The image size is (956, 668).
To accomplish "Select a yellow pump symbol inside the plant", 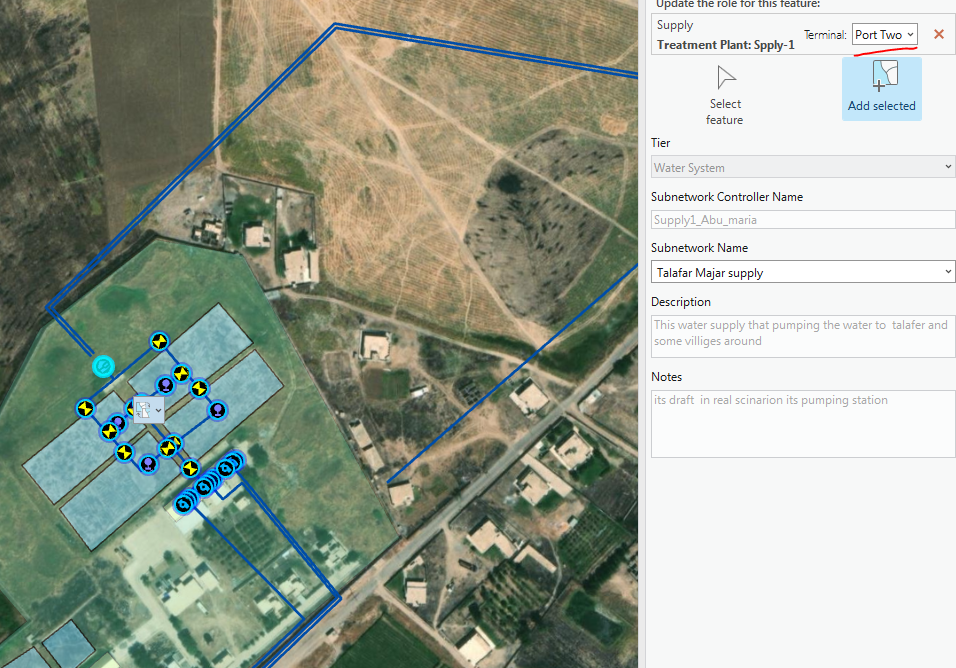I will tap(157, 341).
